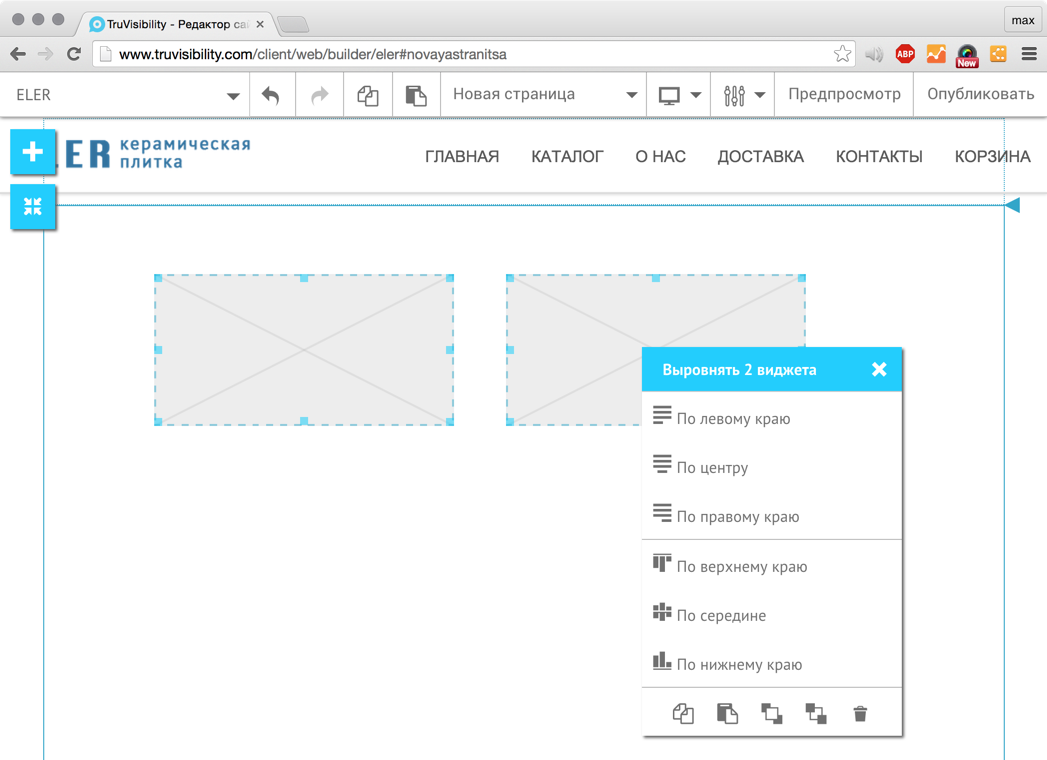Click bring-to-front icon in align panel
The height and width of the screenshot is (760, 1047).
click(772, 714)
